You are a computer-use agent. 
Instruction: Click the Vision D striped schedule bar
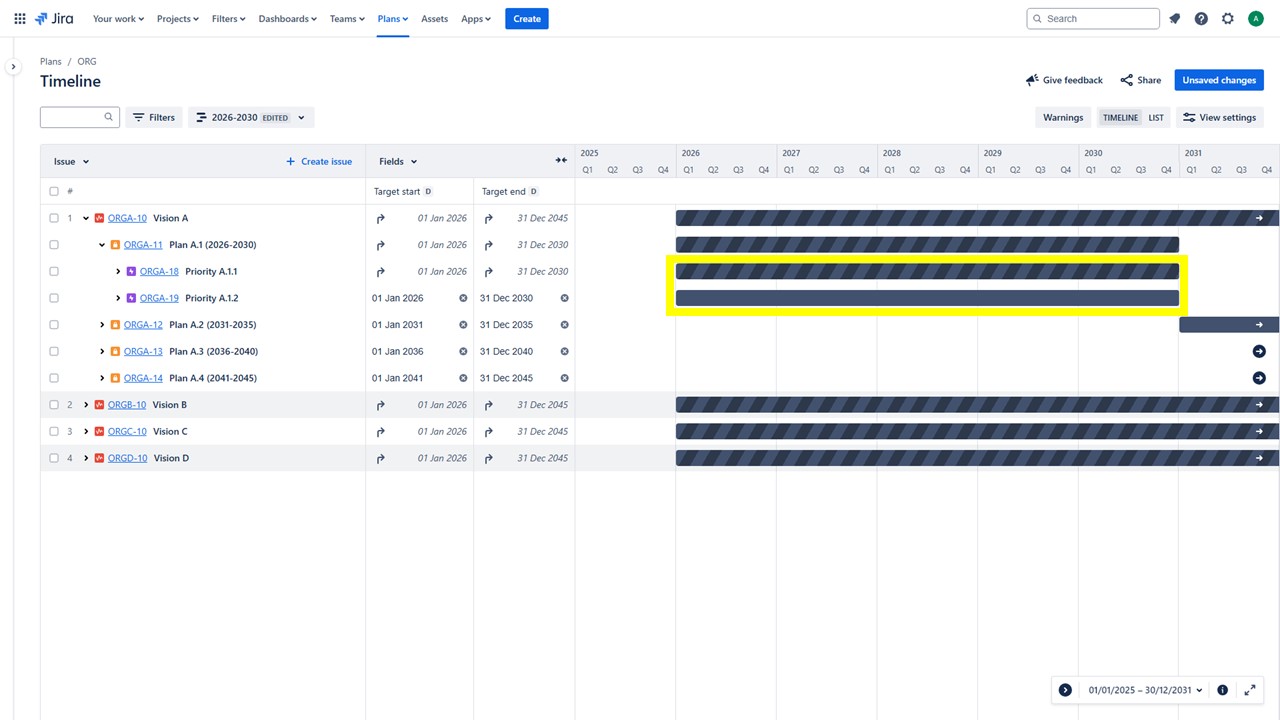point(977,458)
